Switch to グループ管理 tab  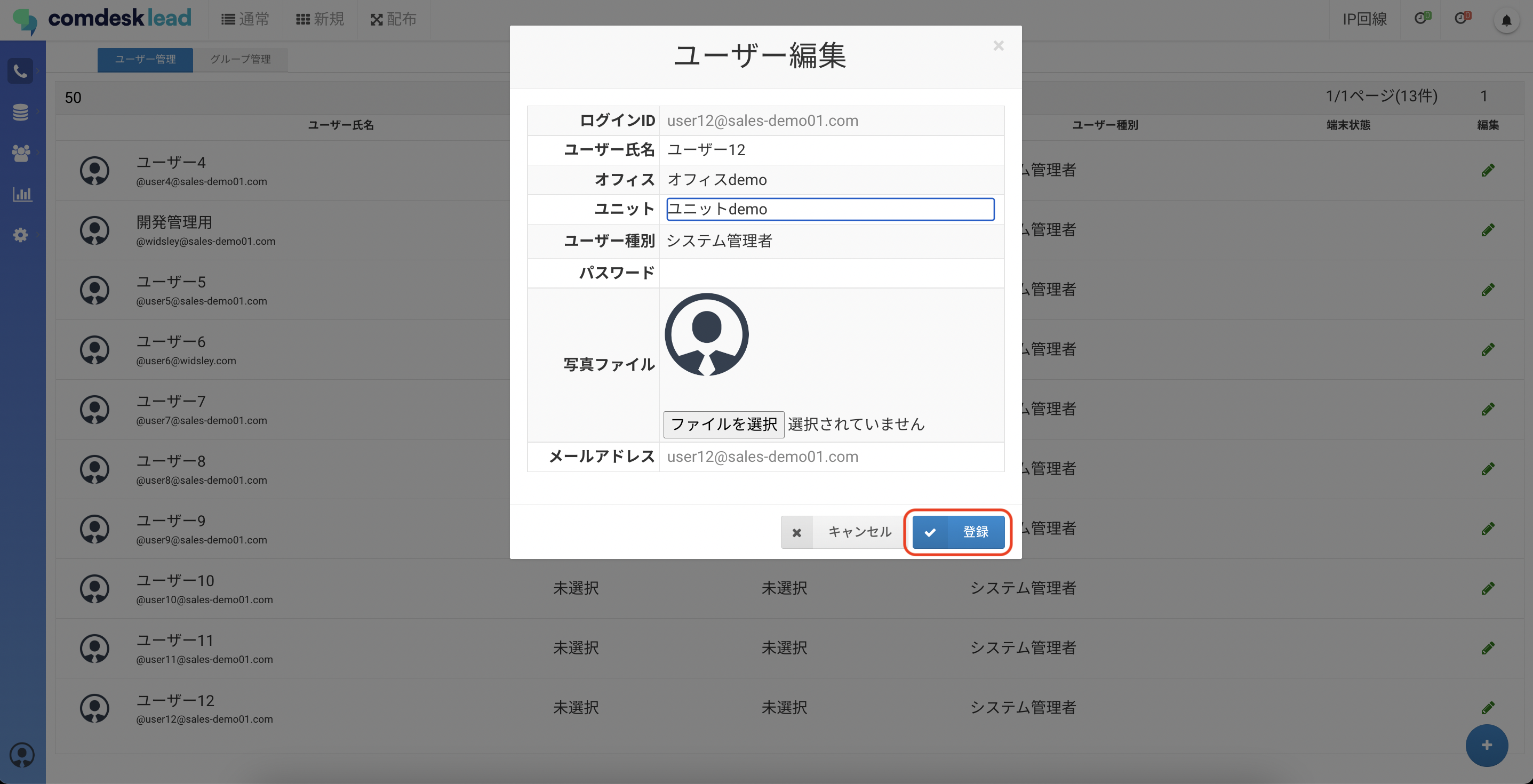tap(240, 60)
